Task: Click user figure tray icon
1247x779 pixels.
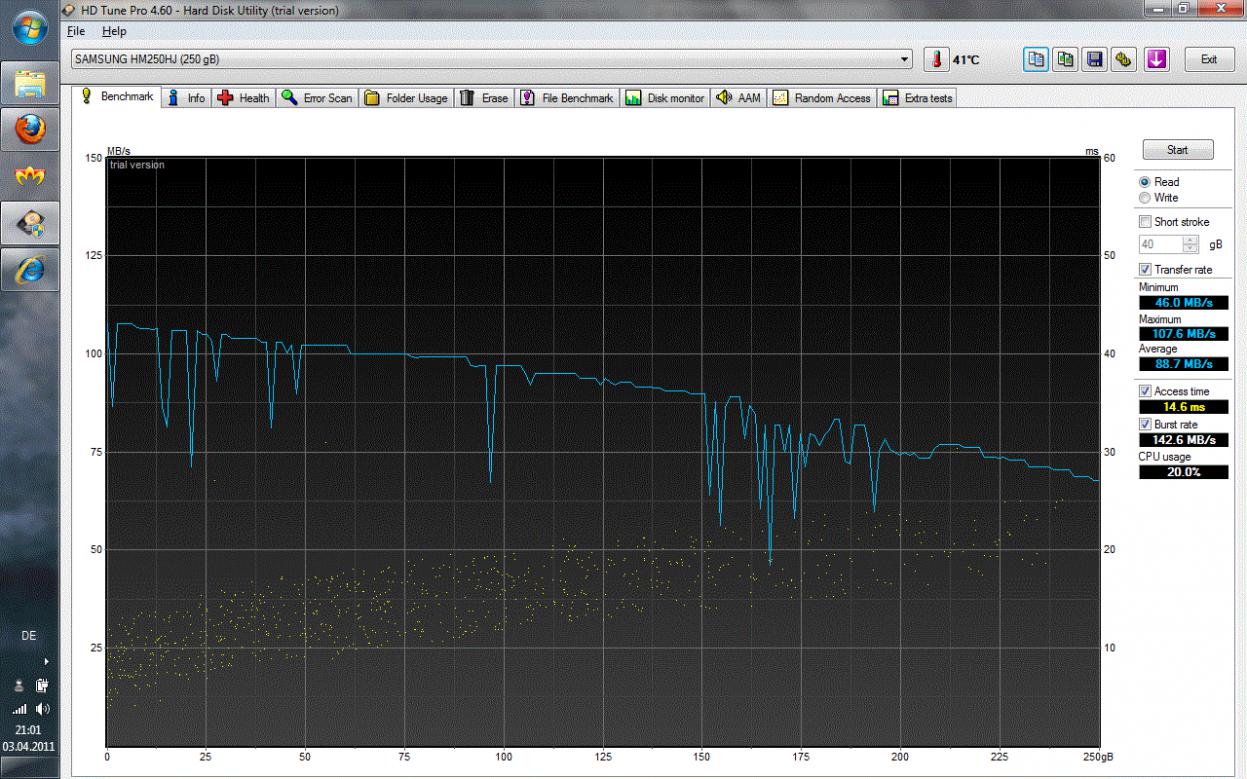Action: pyautogui.click(x=18, y=686)
